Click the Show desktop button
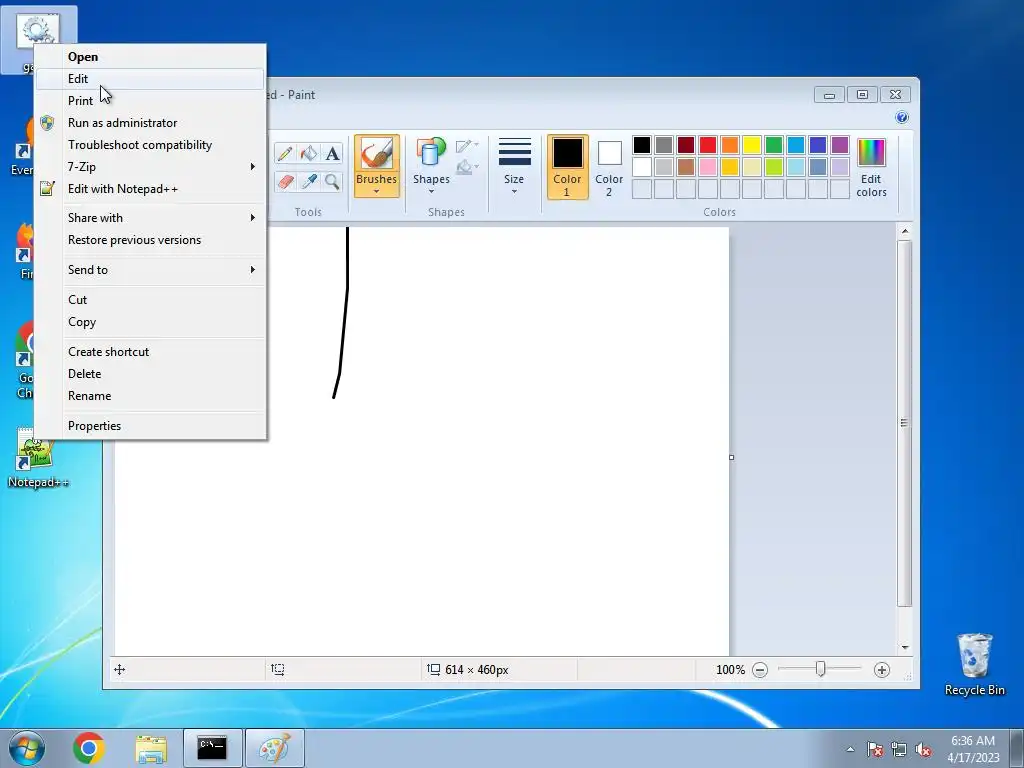1024x768 pixels. point(1017,748)
